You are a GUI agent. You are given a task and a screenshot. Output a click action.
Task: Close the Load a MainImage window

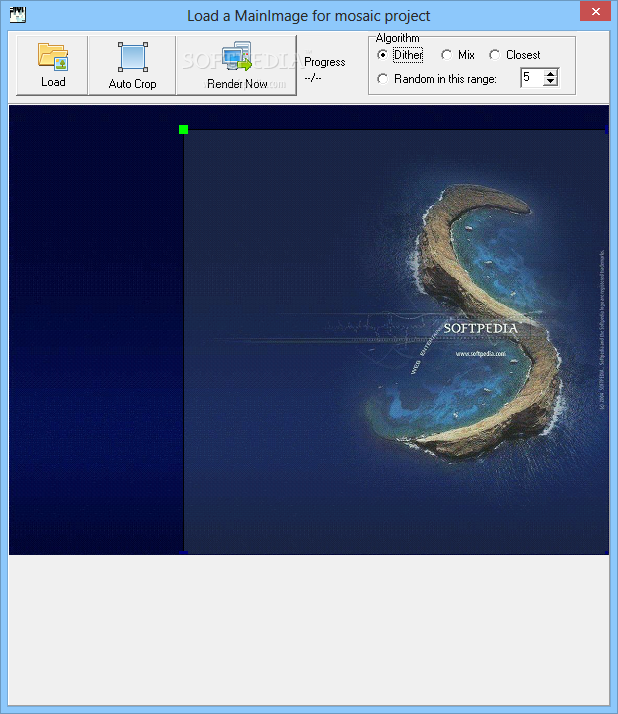pos(595,11)
